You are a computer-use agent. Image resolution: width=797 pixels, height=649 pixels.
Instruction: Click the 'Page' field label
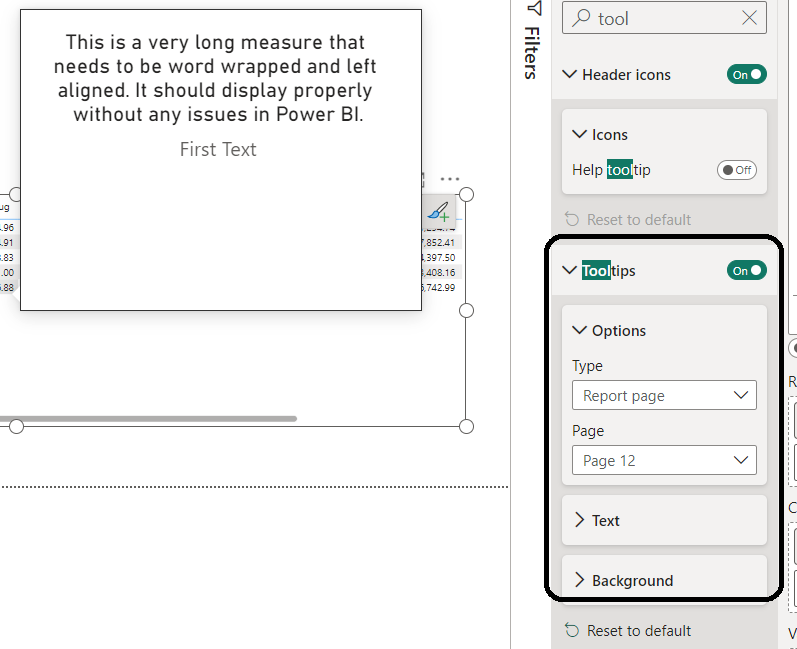tap(588, 431)
